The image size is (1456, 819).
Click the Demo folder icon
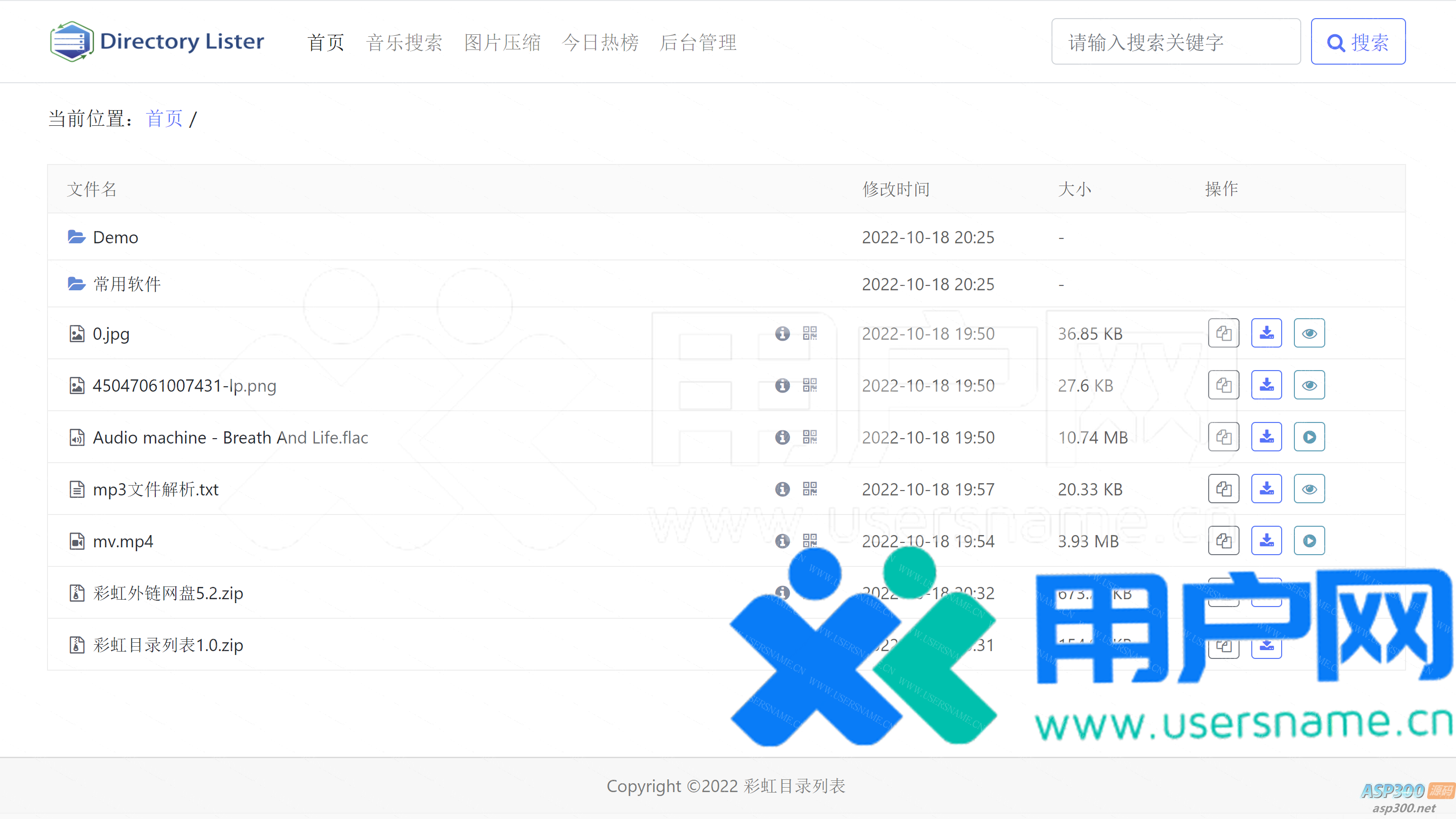coord(76,236)
